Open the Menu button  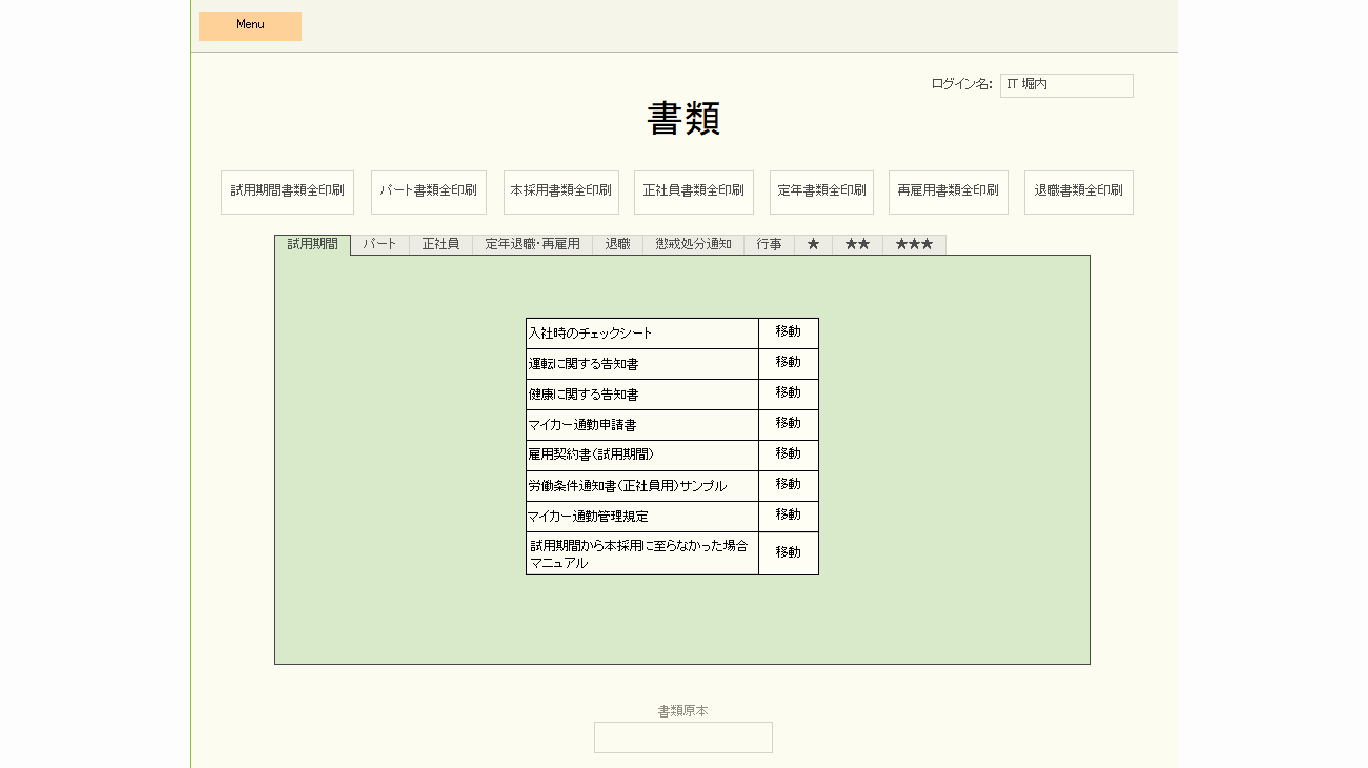point(250,26)
